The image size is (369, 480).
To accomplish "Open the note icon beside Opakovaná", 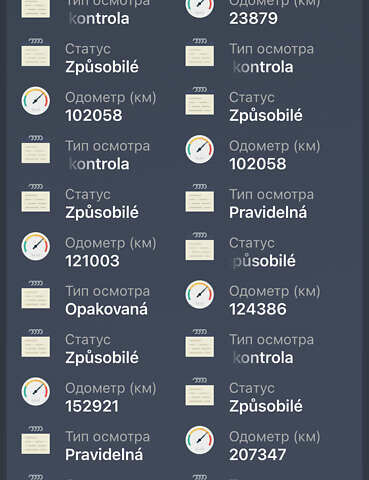I will click(x=36, y=294).
